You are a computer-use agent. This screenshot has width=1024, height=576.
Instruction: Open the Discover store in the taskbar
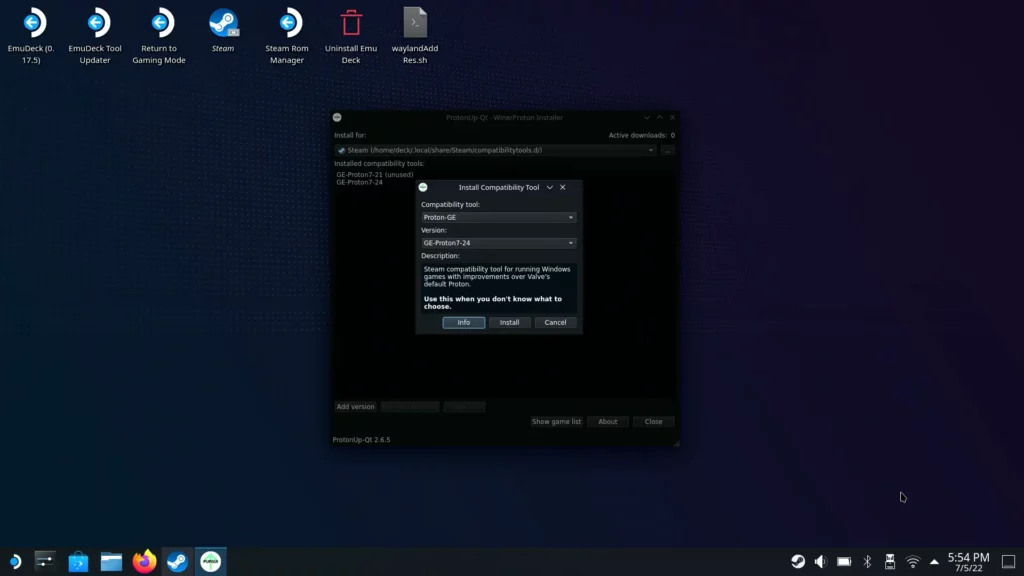pos(78,562)
